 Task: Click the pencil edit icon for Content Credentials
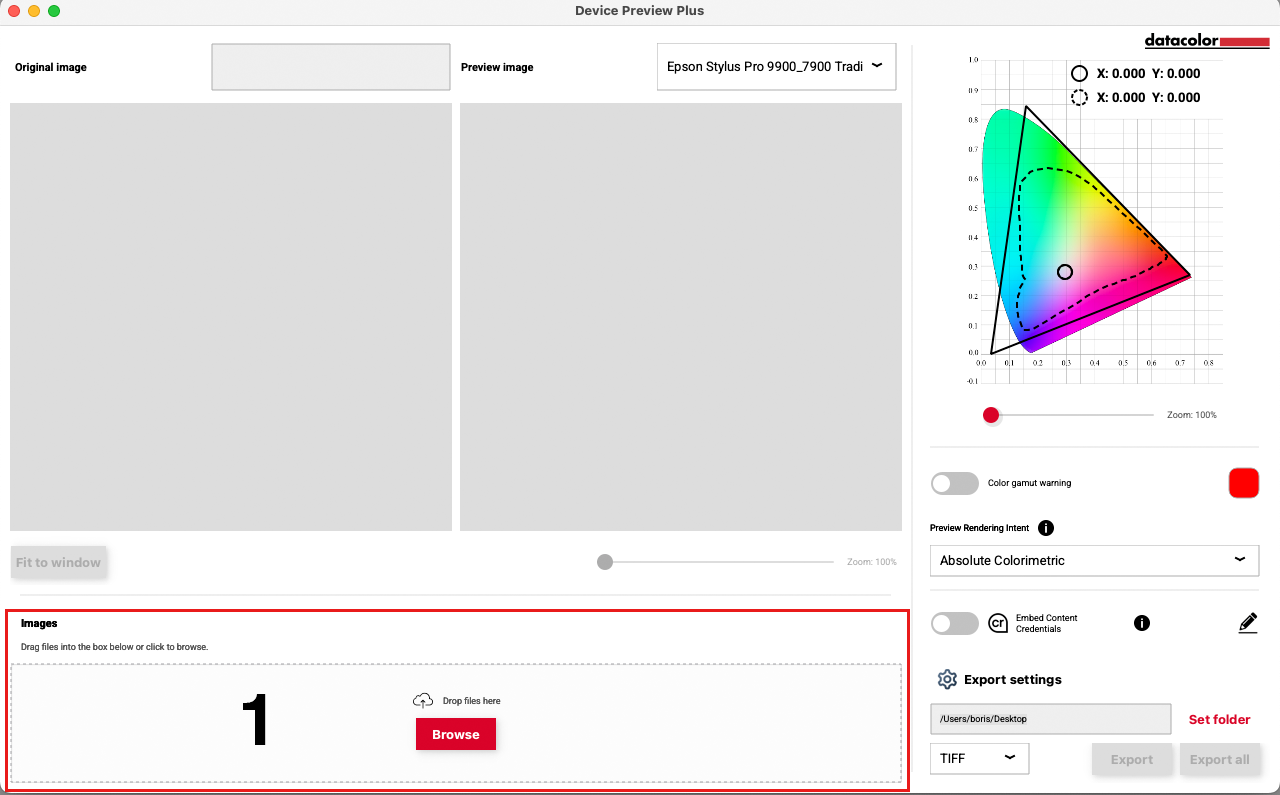point(1247,623)
